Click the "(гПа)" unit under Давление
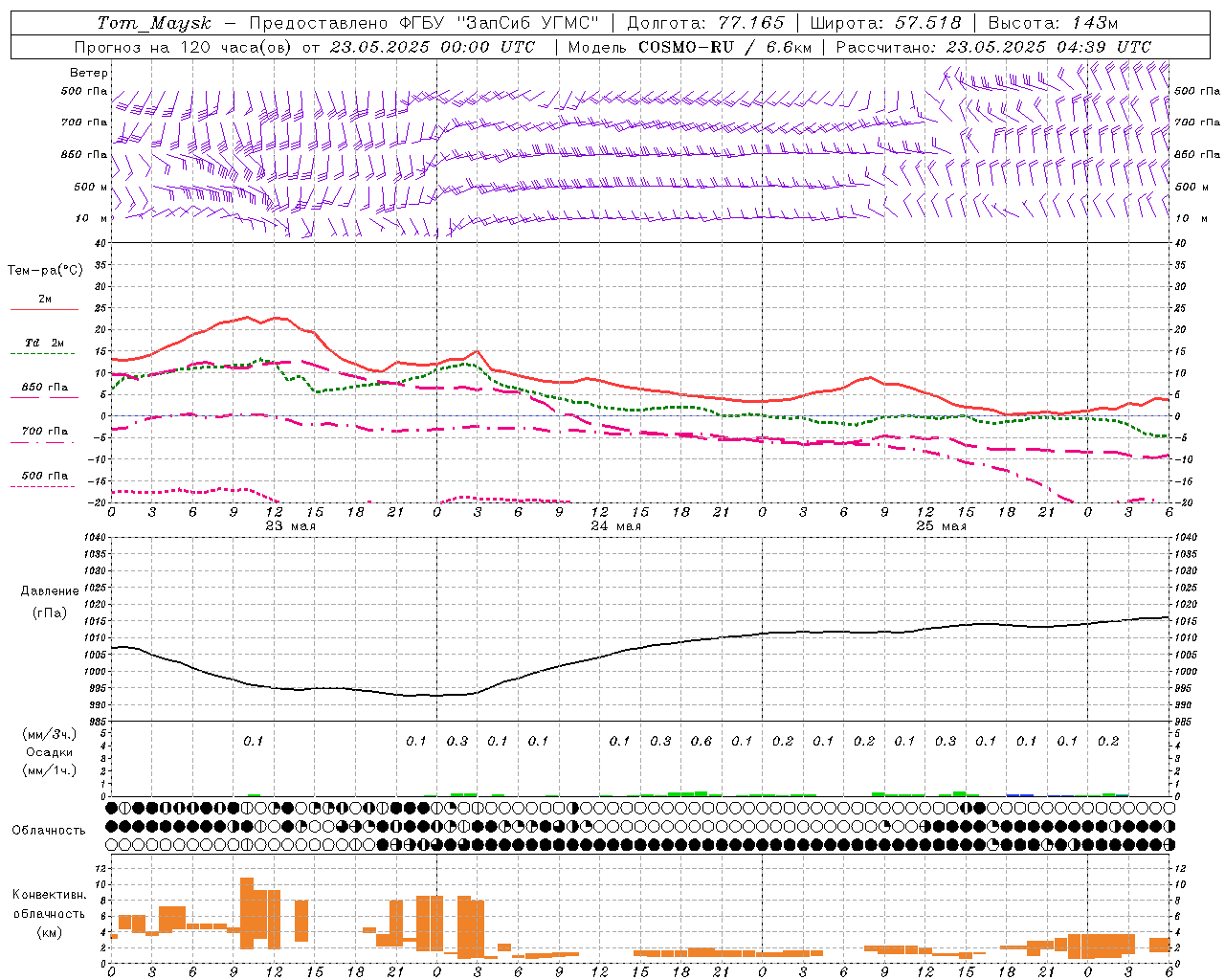 click(50, 612)
